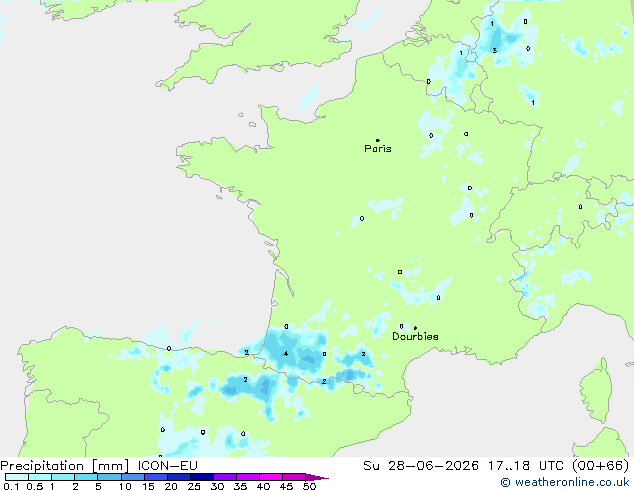Click the legend swatch for 5–10 mm
This screenshot has height=490, width=634.
click(109, 477)
